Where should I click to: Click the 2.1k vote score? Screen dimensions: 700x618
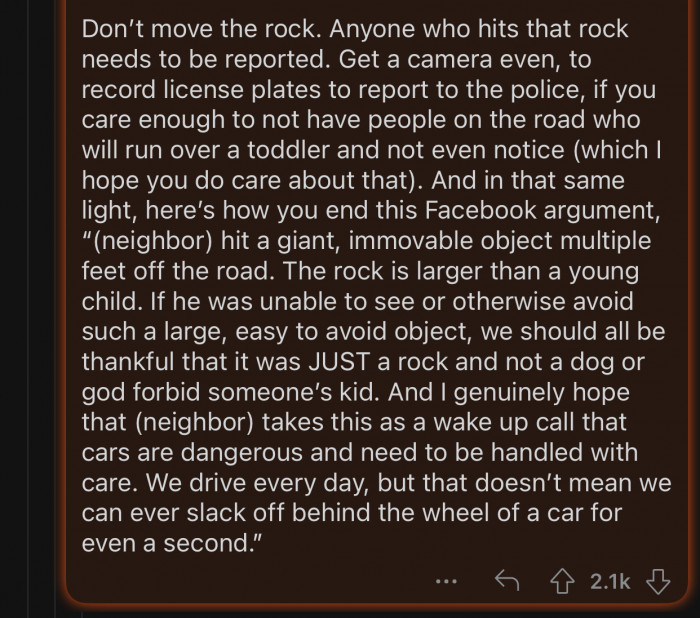tap(609, 581)
